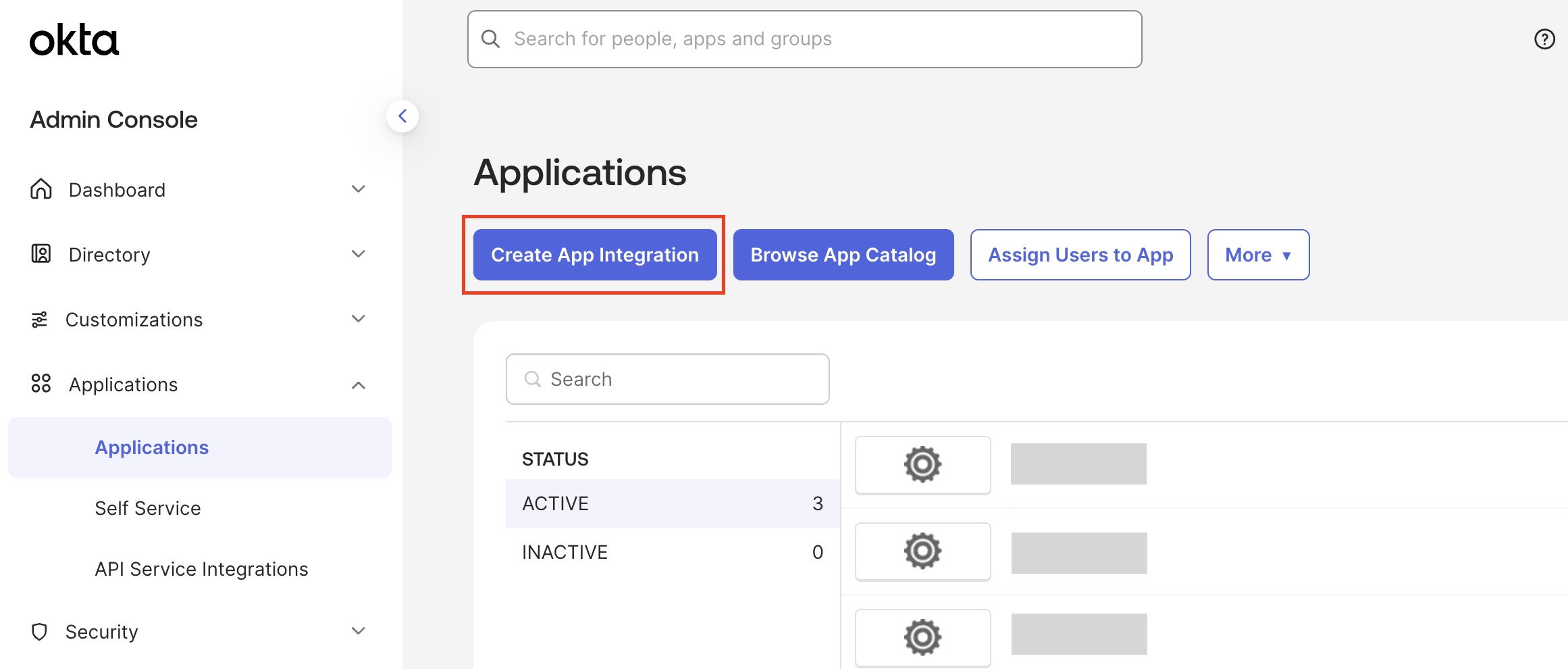Select the Applications sub-item in sidebar
This screenshot has height=669, width=1568.
pos(200,447)
